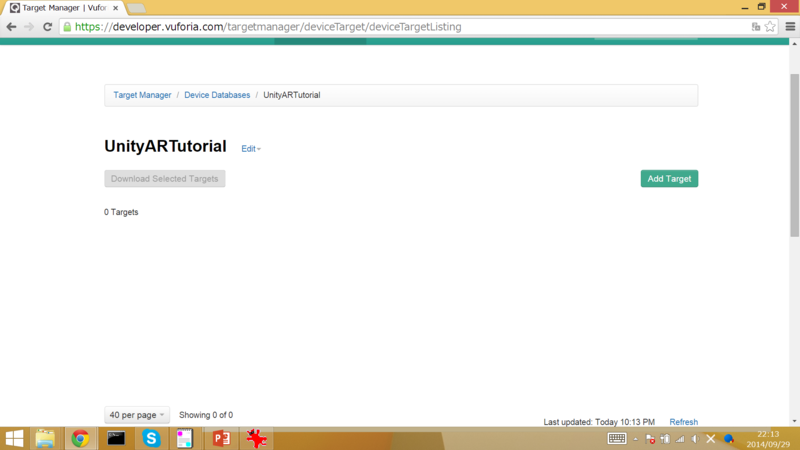Screen dimensions: 800x450
Task: Go to Device Databases breadcrumb link
Action: tap(217, 95)
